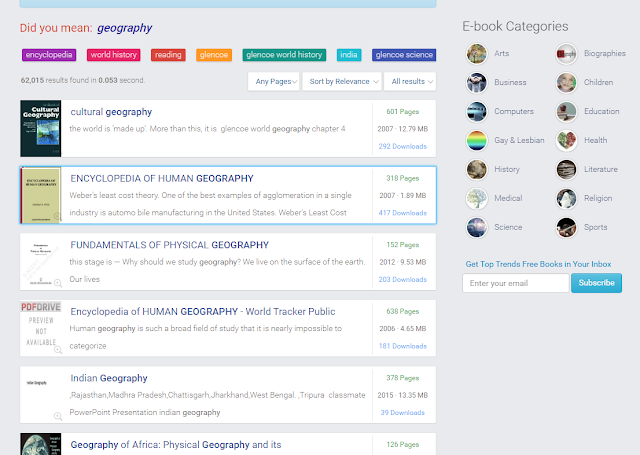
Task: Select the world history tag
Action: coord(113,55)
